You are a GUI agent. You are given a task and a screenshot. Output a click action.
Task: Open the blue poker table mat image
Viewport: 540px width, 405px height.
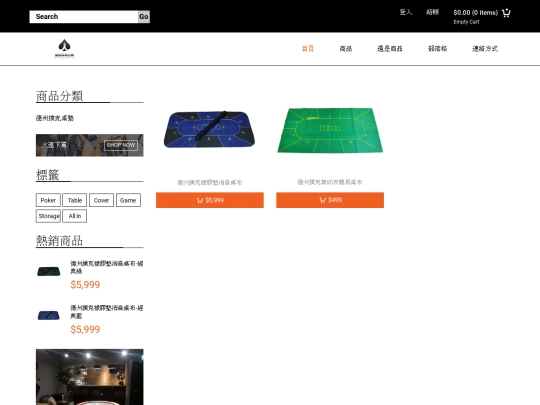pos(210,129)
